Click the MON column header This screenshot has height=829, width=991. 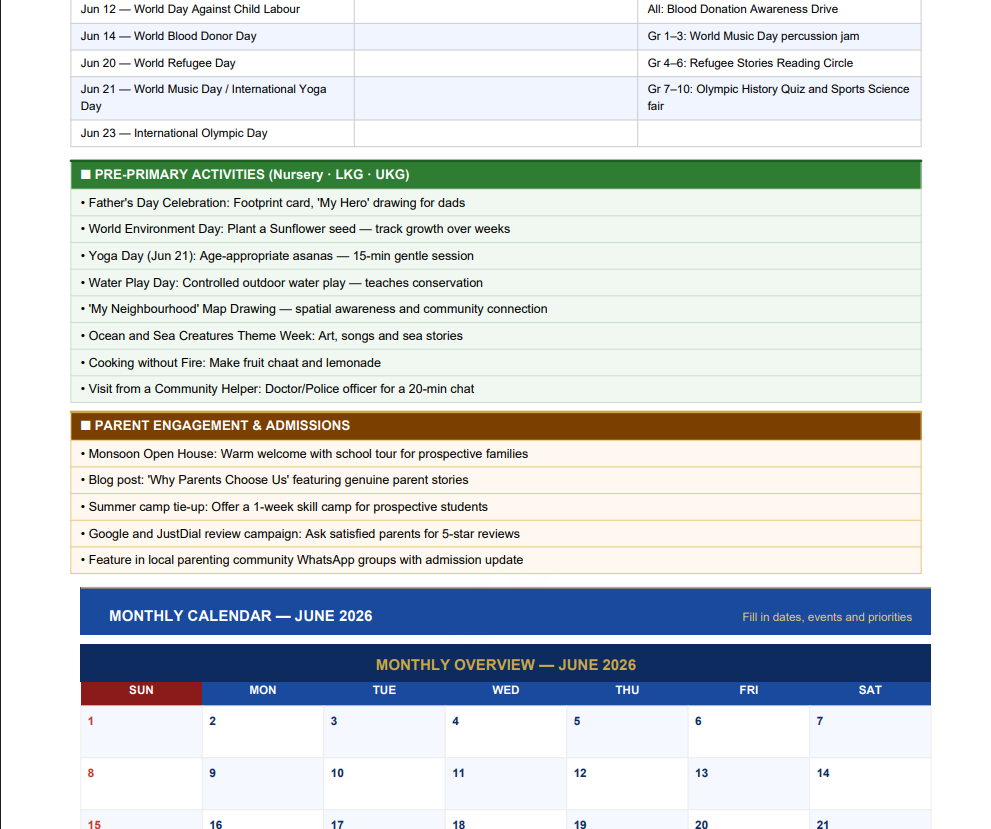click(x=263, y=691)
